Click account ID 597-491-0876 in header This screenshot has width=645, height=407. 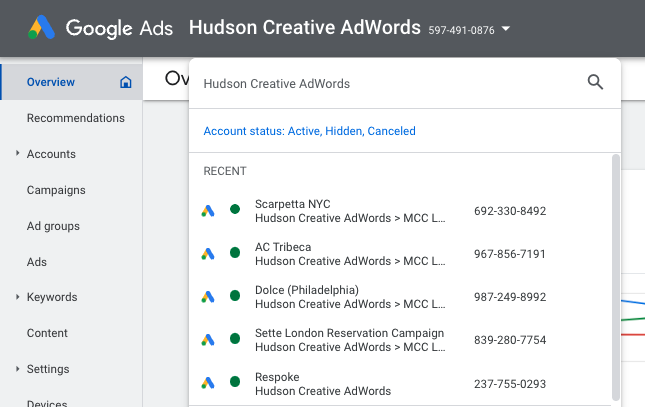pos(461,30)
